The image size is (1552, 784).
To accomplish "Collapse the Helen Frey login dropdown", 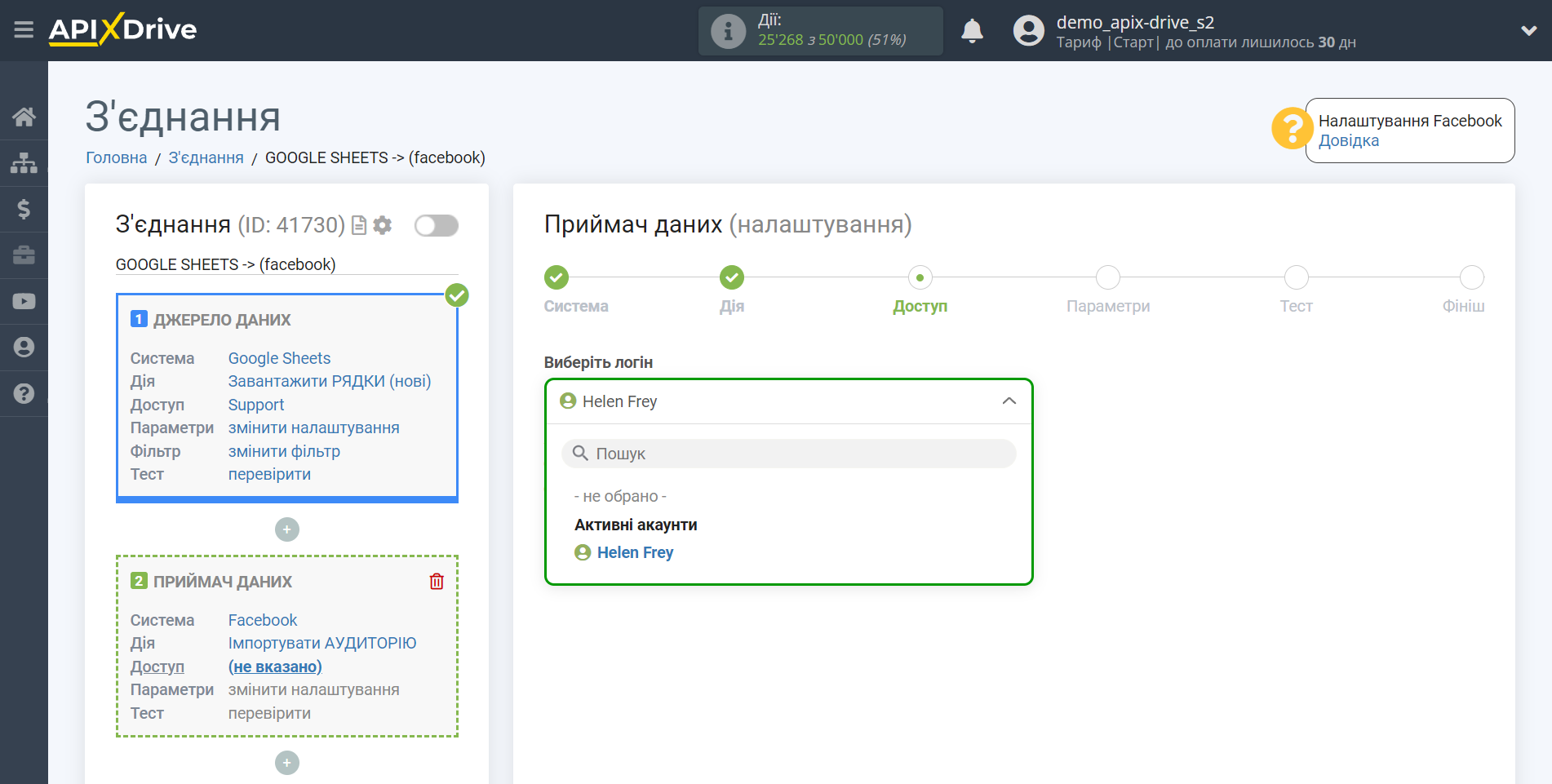I will [x=788, y=401].
